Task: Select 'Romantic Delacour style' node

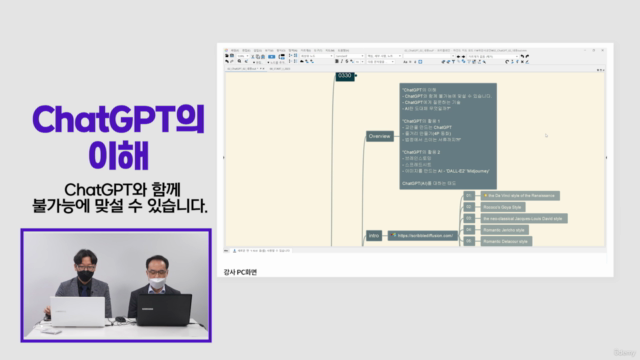Action: [x=506, y=241]
